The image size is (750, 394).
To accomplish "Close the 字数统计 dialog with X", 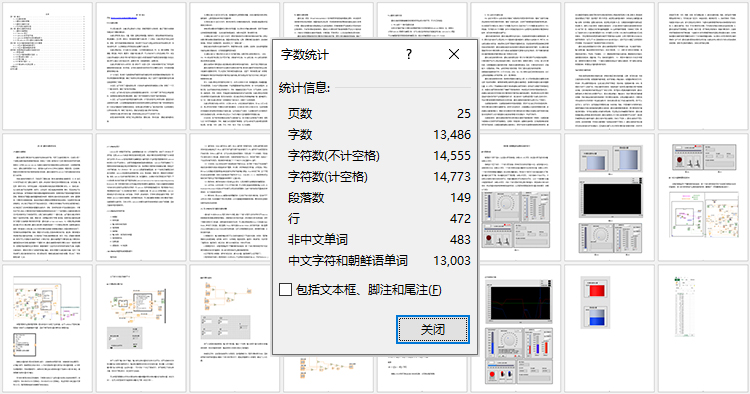I will click(x=454, y=54).
